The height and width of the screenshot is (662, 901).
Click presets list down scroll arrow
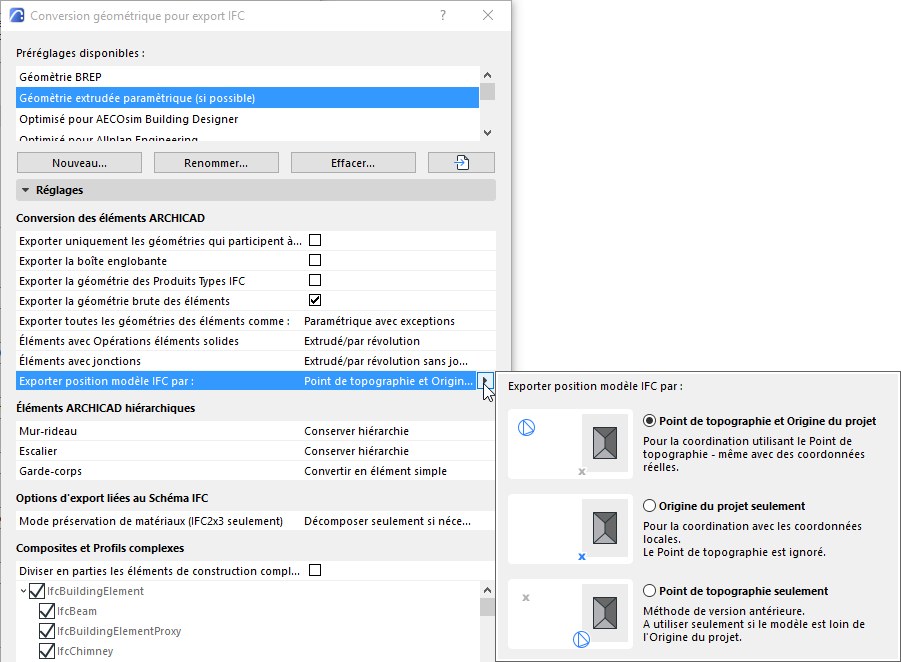coord(487,133)
